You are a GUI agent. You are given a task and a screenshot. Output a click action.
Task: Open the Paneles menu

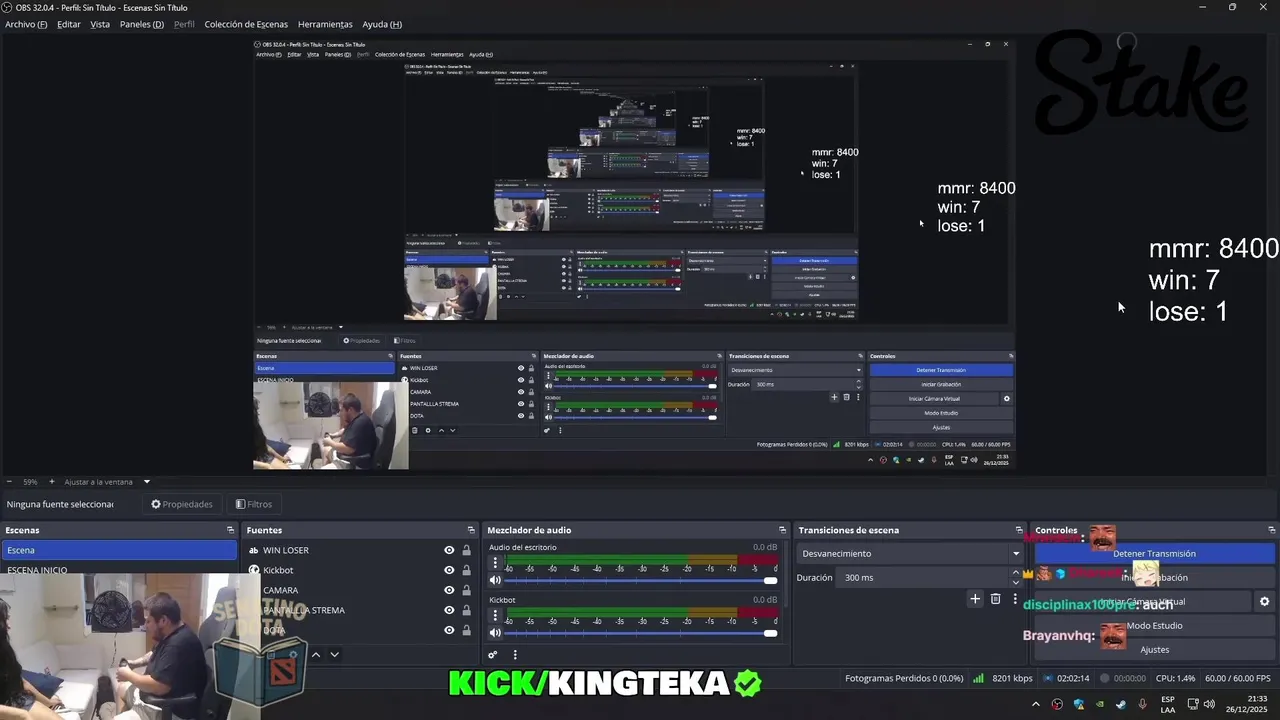[x=141, y=24]
